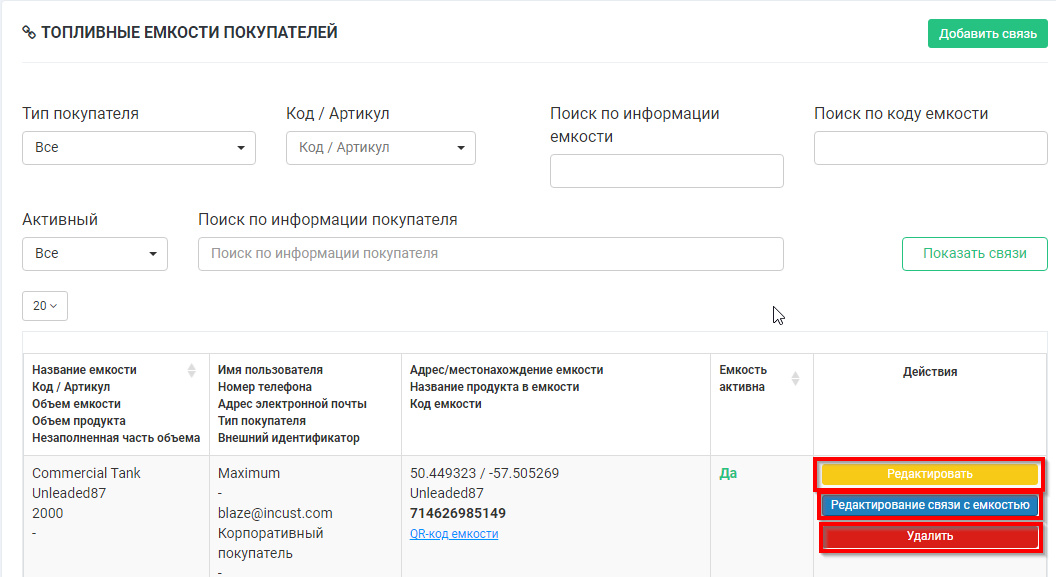This screenshot has height=577, width=1056.
Task: Click the tank code 714626985149
Action: (x=458, y=513)
